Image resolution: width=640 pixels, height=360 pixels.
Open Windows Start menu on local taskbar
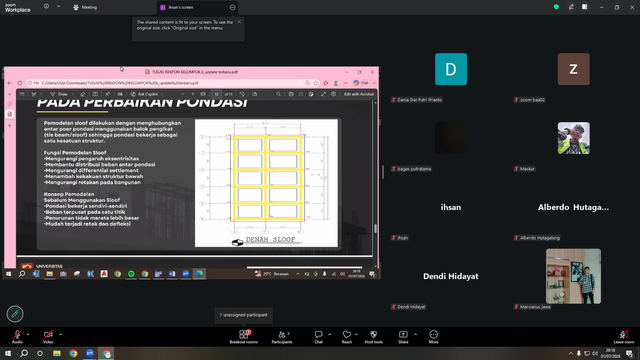click(8, 353)
